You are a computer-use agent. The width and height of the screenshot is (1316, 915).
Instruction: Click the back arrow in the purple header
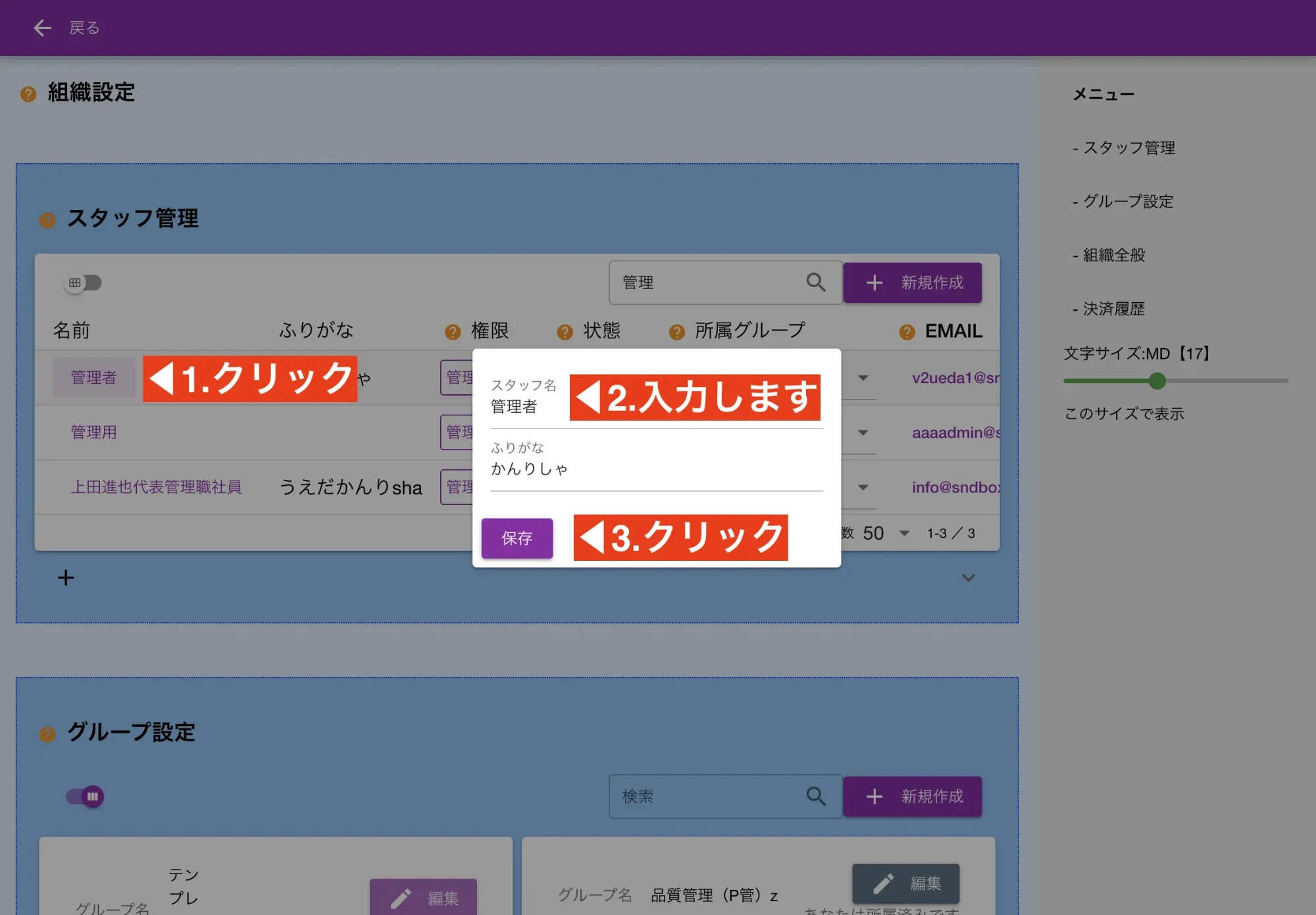pyautogui.click(x=42, y=28)
